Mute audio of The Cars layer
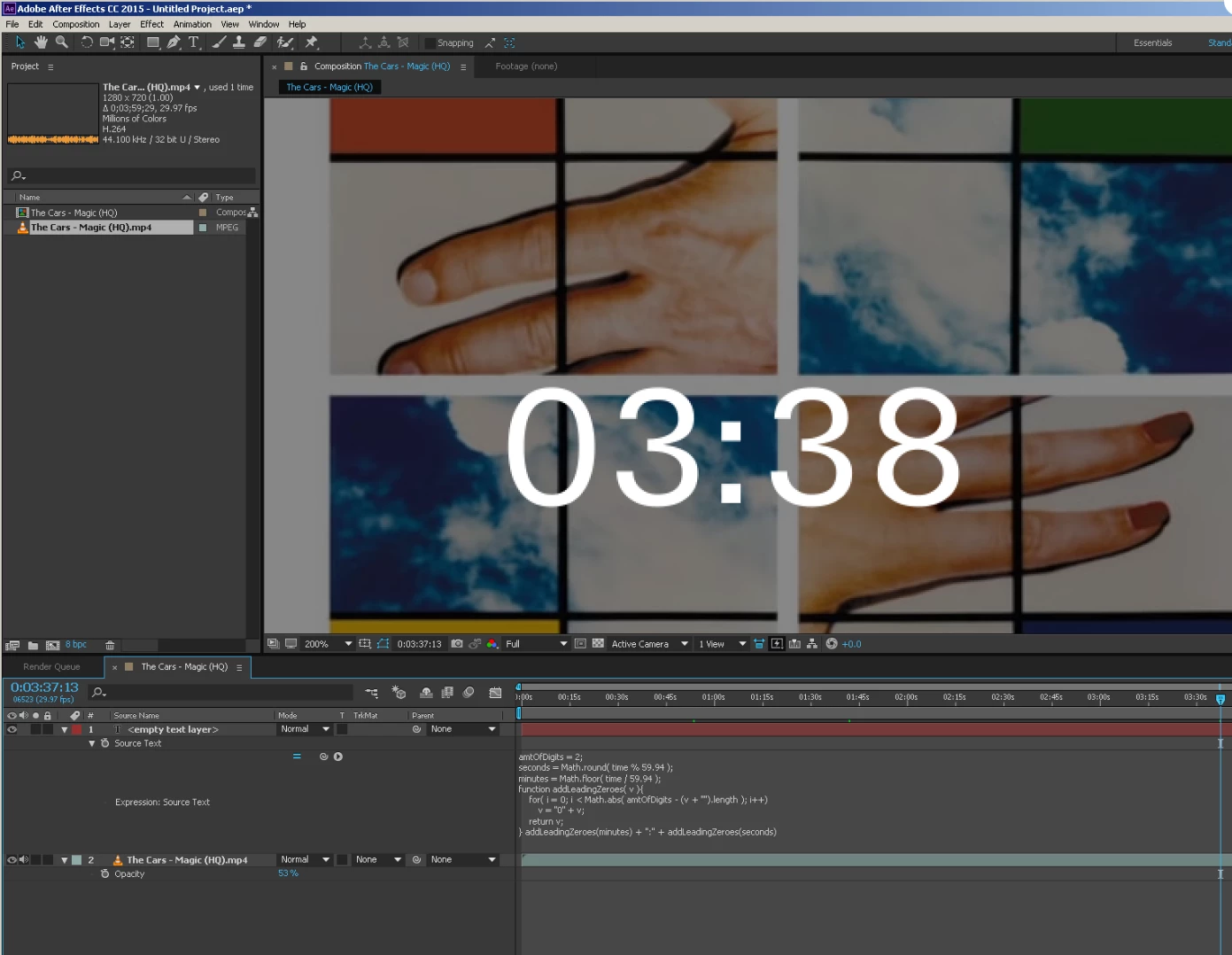The width and height of the screenshot is (1232, 955). tap(24, 860)
